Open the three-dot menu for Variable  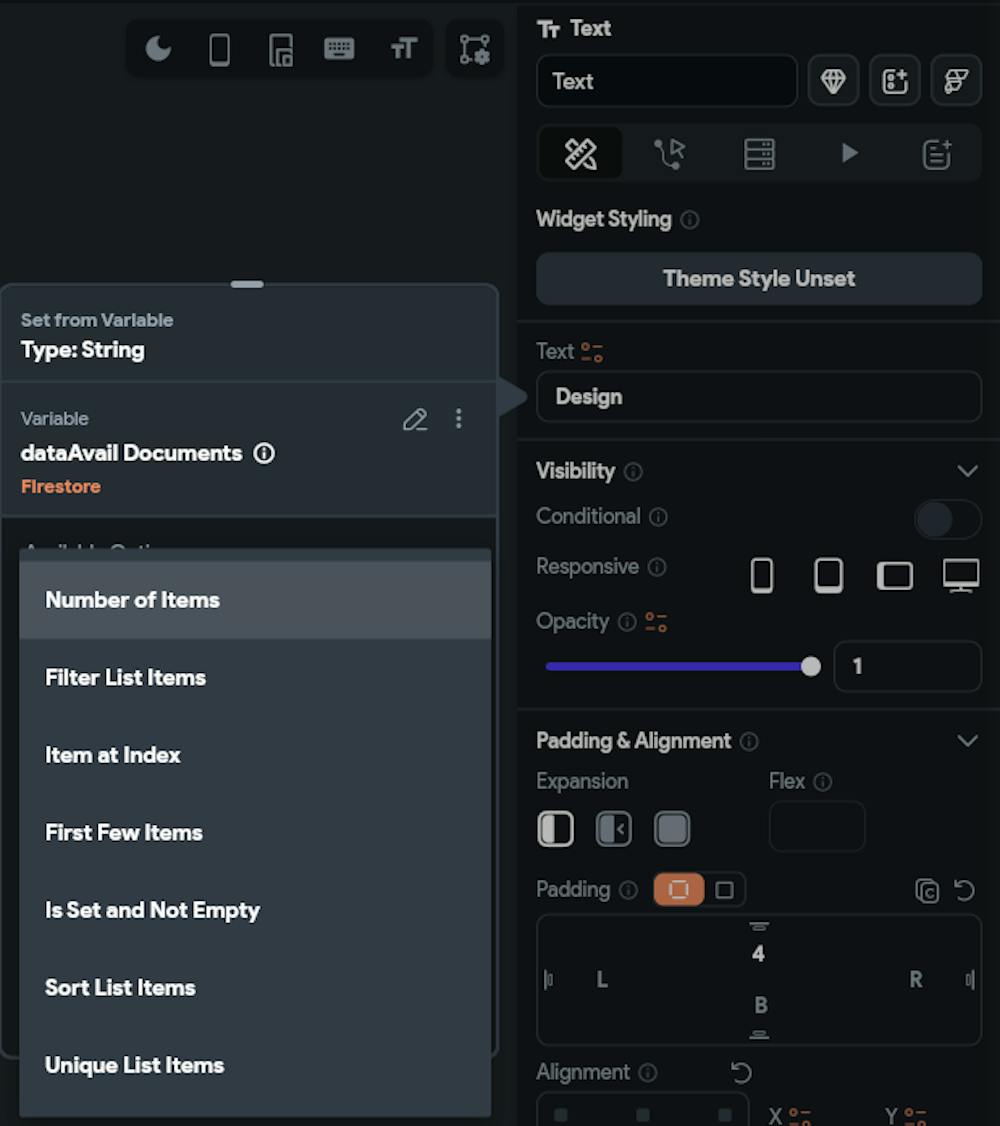(x=459, y=419)
